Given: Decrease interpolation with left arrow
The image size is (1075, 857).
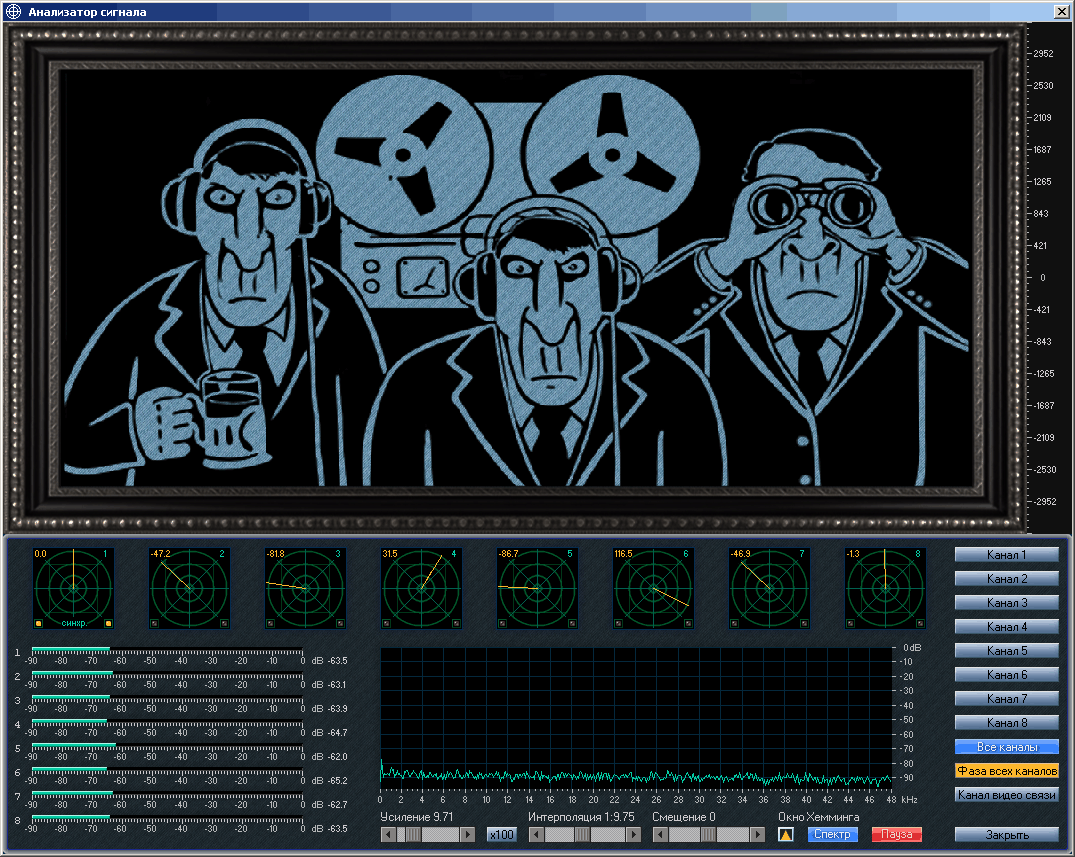Looking at the screenshot, I should (538, 834).
